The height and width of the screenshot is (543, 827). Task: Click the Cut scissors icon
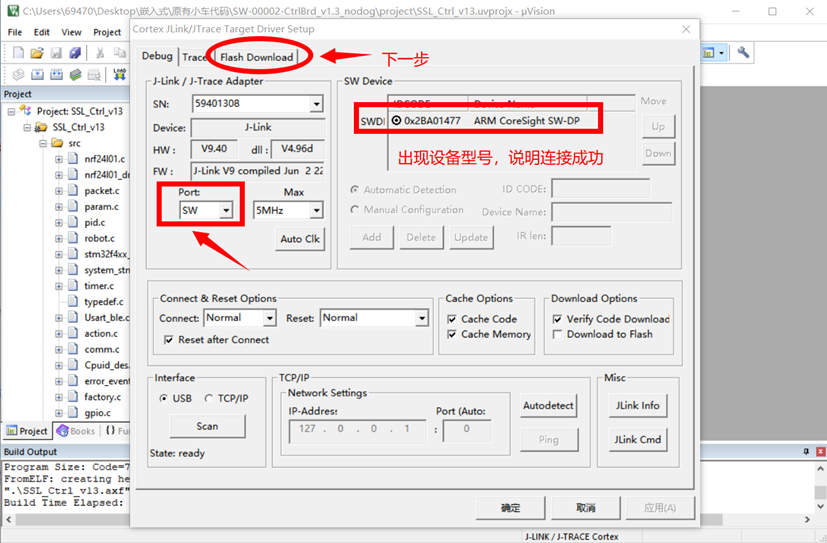pyautogui.click(x=100, y=52)
